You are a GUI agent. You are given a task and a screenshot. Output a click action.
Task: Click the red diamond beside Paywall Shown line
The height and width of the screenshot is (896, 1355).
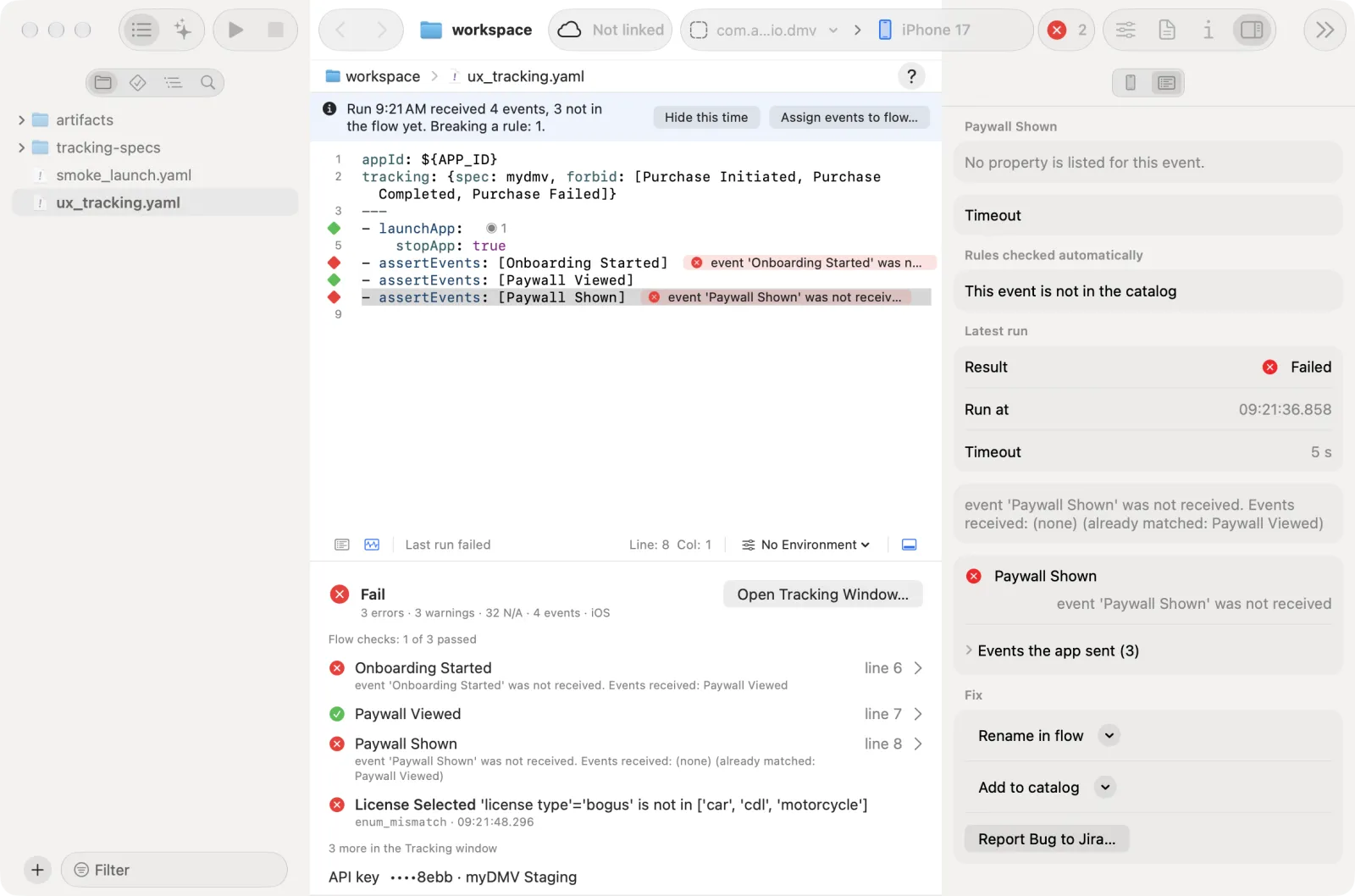coord(335,297)
